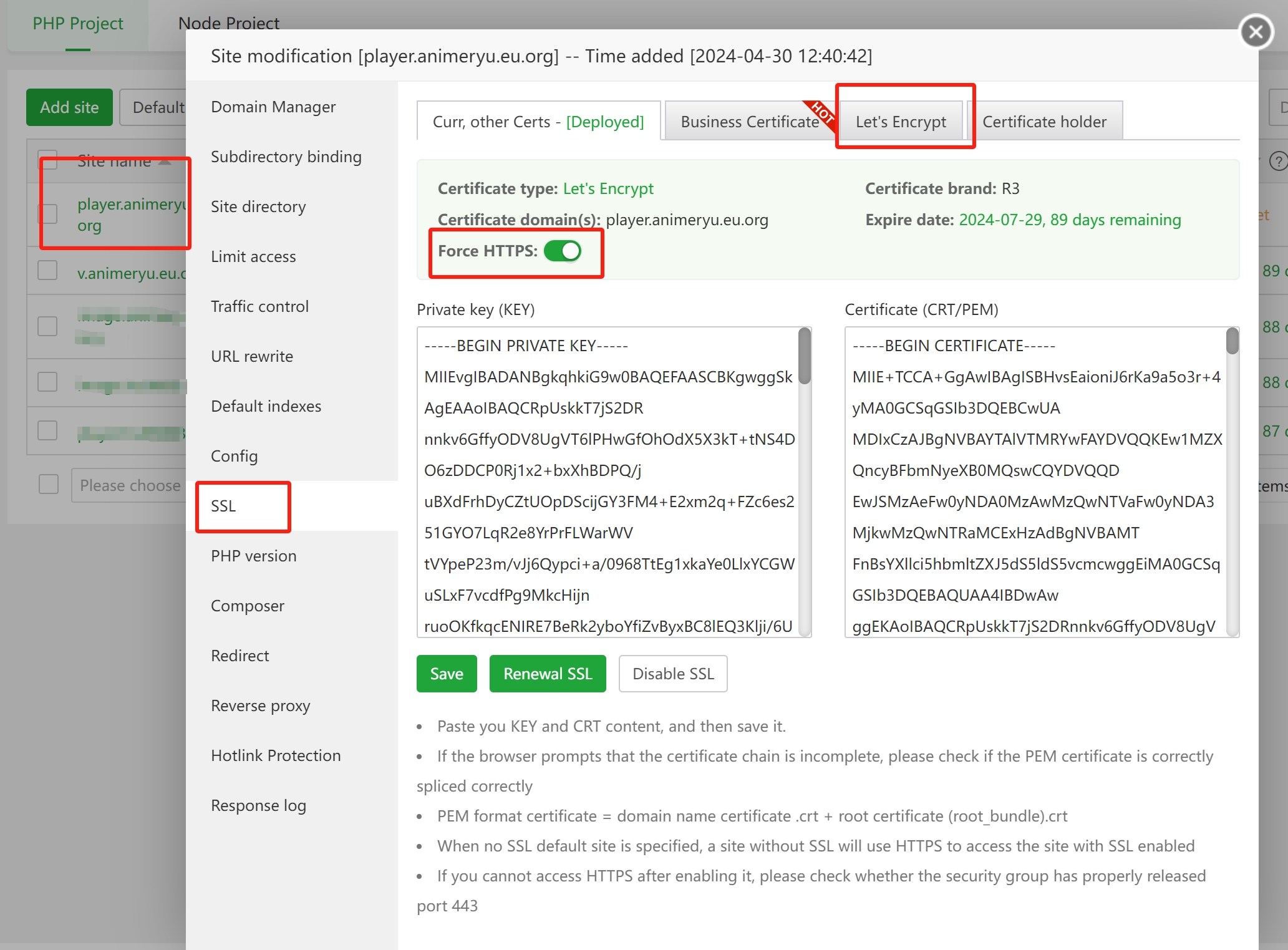Open the Reverse proxy section

coord(260,705)
